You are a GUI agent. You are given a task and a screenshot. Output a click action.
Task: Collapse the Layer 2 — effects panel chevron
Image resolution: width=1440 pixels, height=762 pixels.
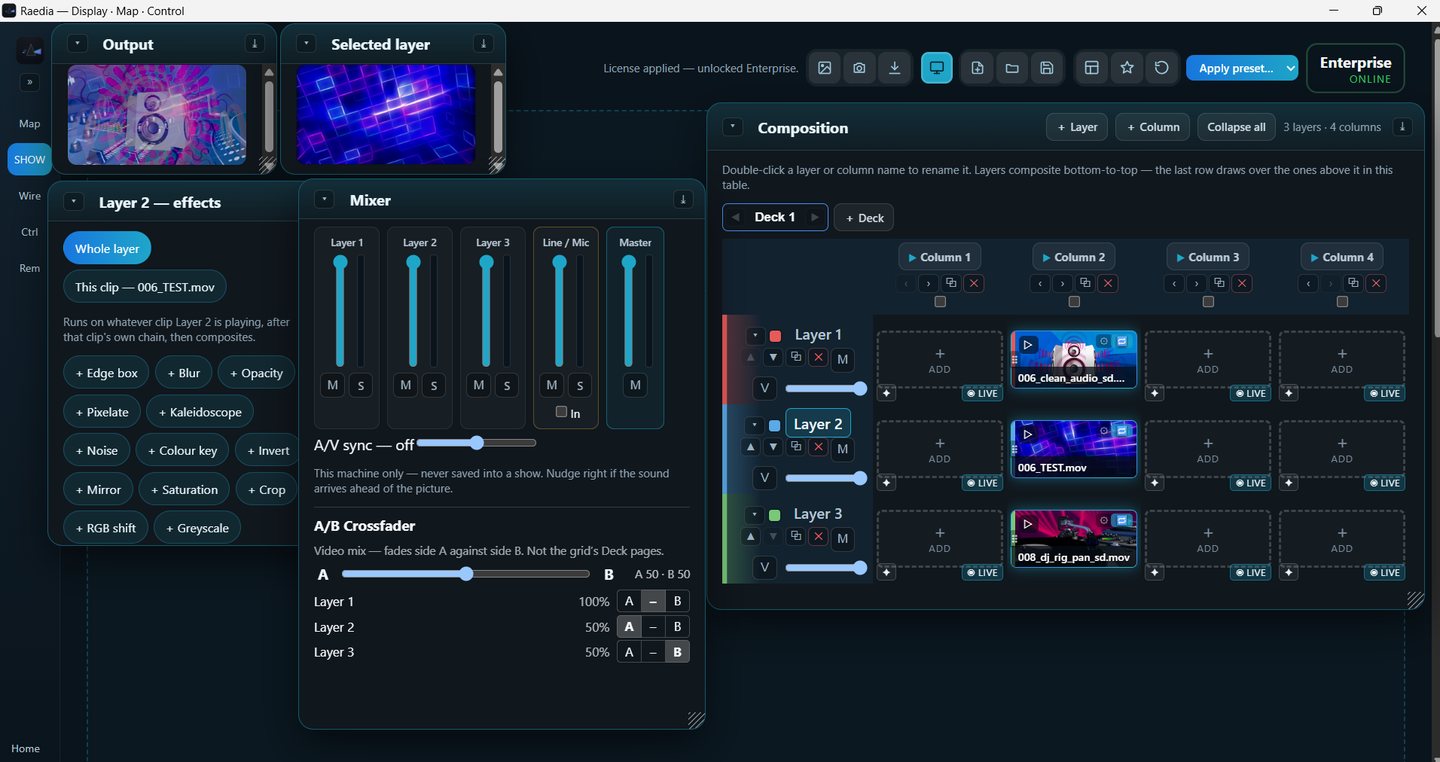pyautogui.click(x=73, y=202)
